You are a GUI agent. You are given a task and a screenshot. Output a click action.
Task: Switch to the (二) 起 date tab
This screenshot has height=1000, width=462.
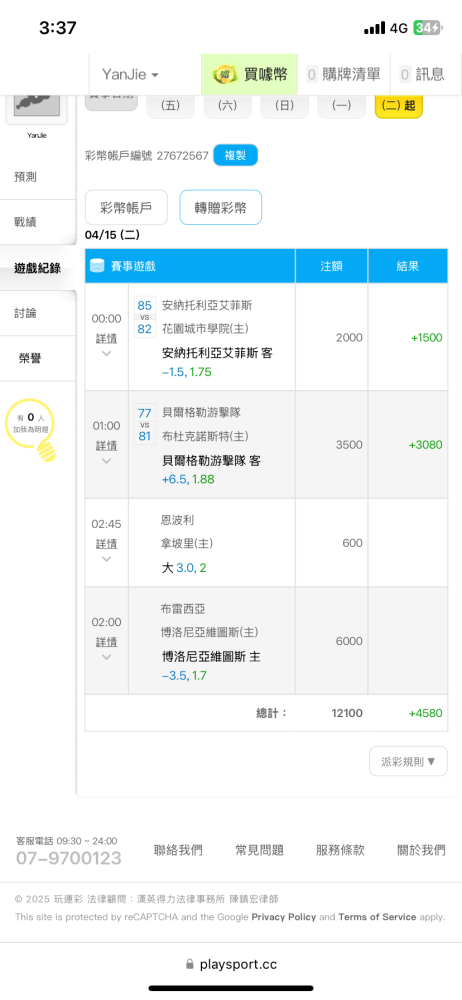(399, 106)
